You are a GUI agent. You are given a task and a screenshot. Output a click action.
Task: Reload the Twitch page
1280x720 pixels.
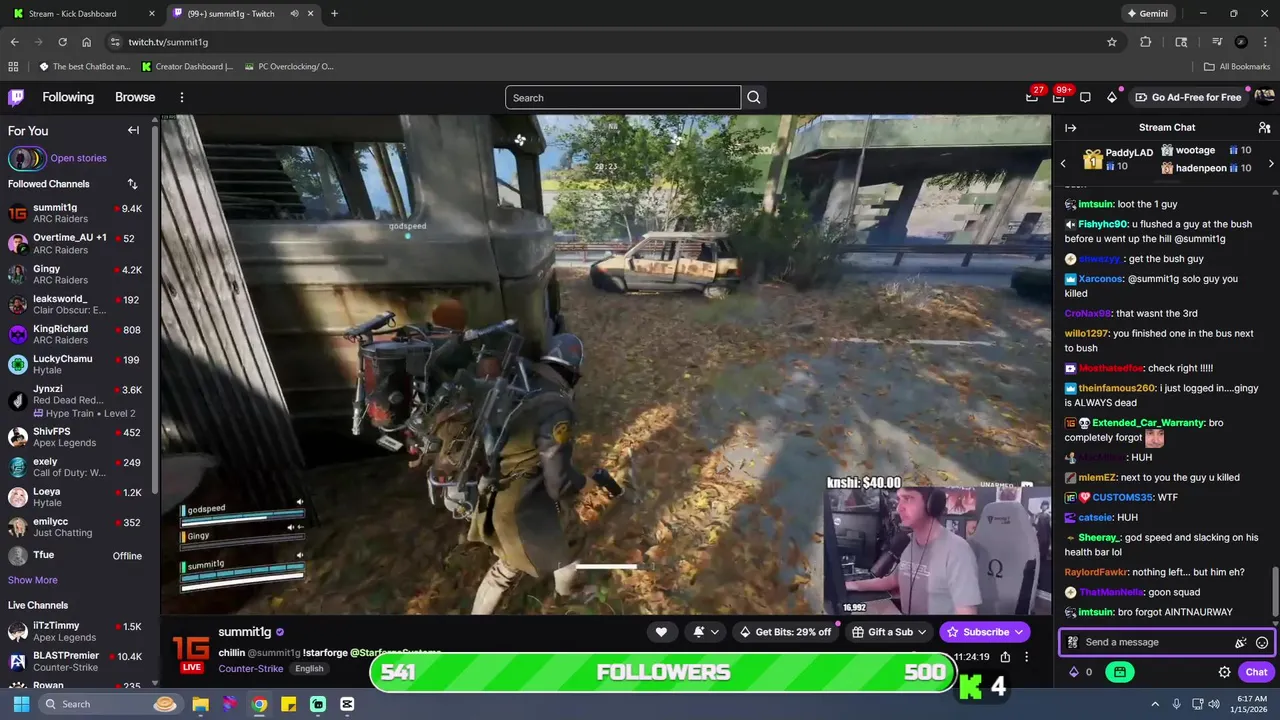[62, 42]
